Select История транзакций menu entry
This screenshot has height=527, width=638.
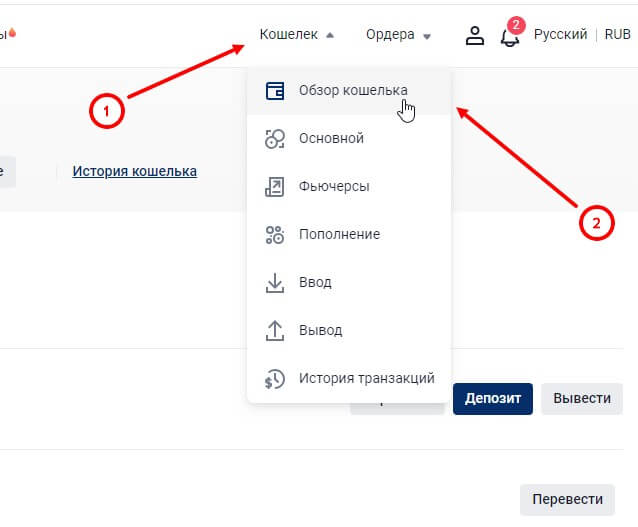coord(366,379)
